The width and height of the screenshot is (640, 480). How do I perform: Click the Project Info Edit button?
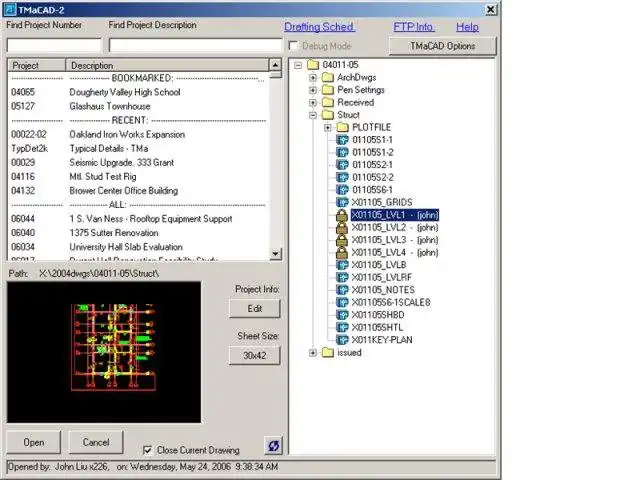(255, 309)
